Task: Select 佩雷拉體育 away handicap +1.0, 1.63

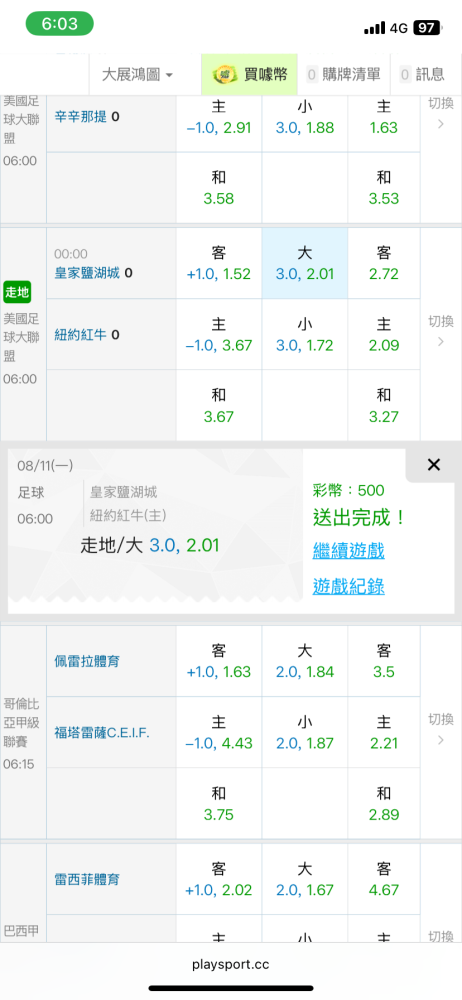Action: pos(219,661)
